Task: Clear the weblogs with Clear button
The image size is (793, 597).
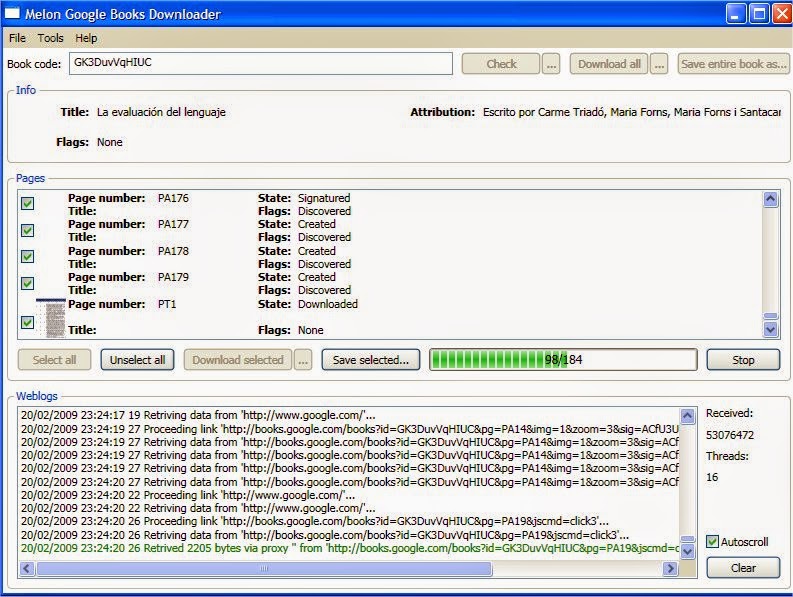Action: [743, 568]
